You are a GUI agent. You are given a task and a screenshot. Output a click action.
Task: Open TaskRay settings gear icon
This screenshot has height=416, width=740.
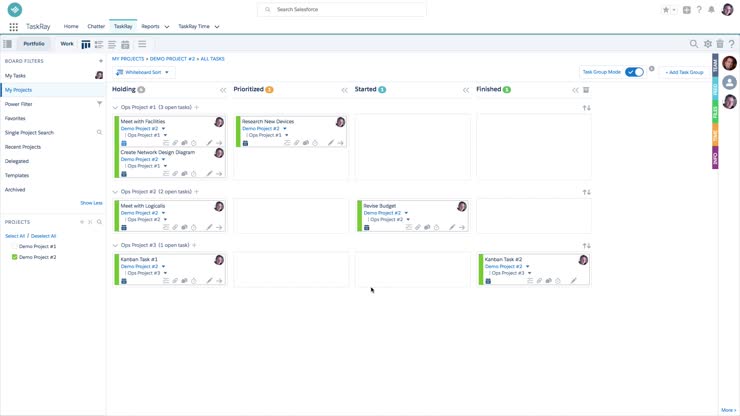click(707, 44)
